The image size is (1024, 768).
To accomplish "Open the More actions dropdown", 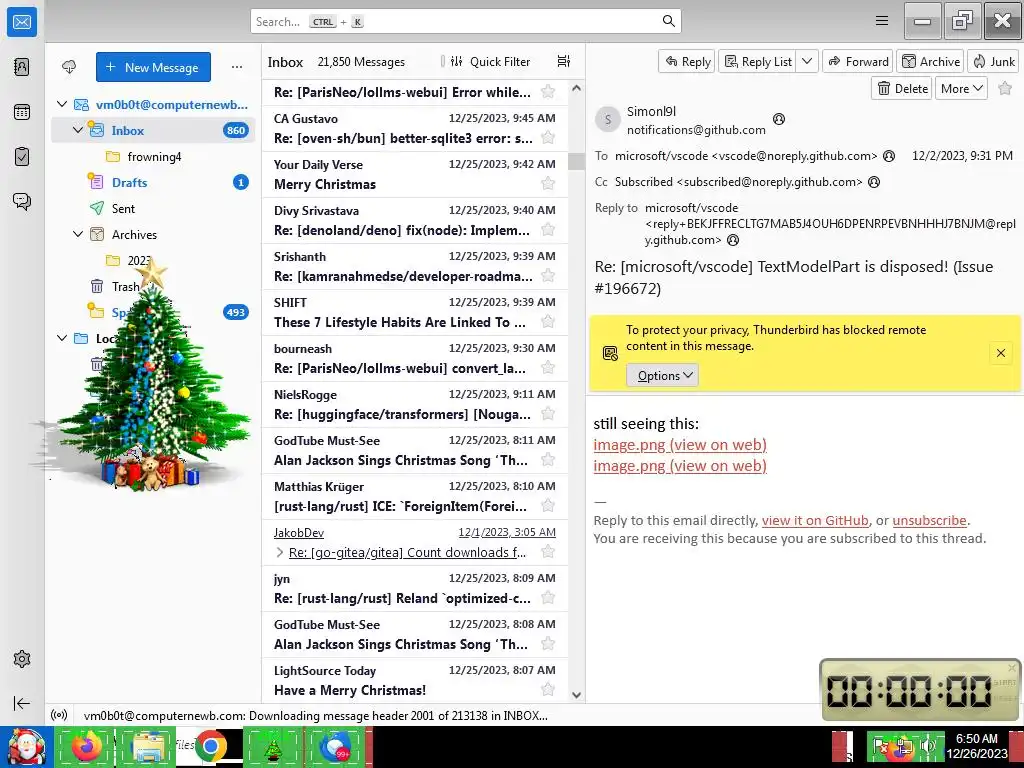I will (961, 89).
